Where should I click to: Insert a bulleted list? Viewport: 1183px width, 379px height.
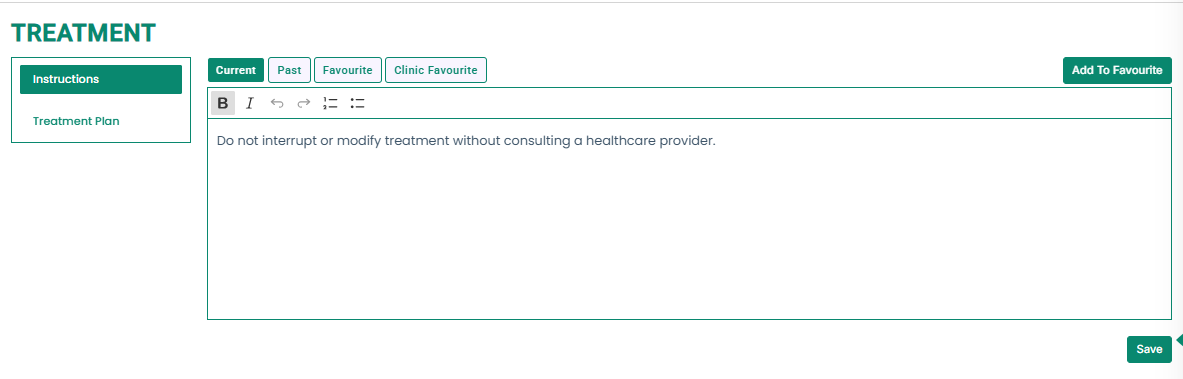click(358, 103)
